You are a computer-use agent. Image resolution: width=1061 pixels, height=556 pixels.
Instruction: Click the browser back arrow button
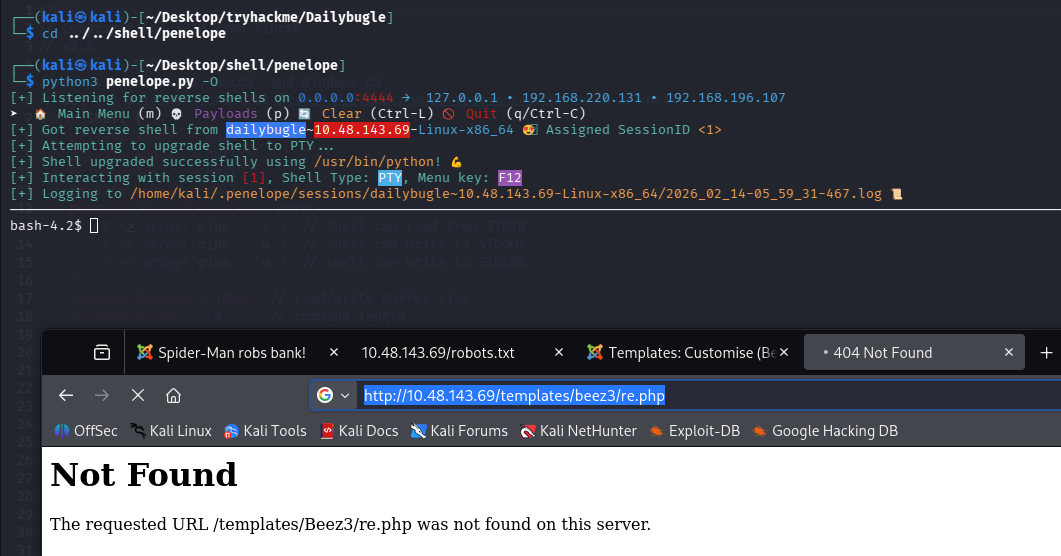tap(66, 395)
